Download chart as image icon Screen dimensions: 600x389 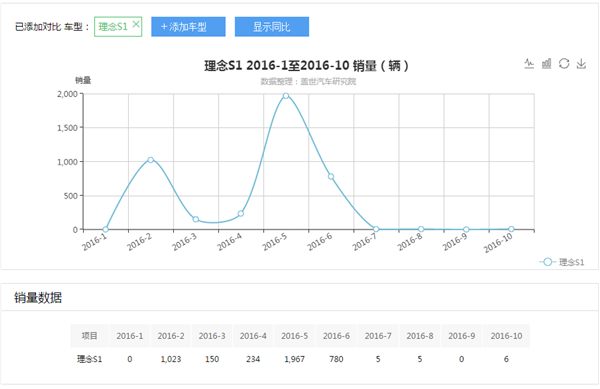[581, 63]
